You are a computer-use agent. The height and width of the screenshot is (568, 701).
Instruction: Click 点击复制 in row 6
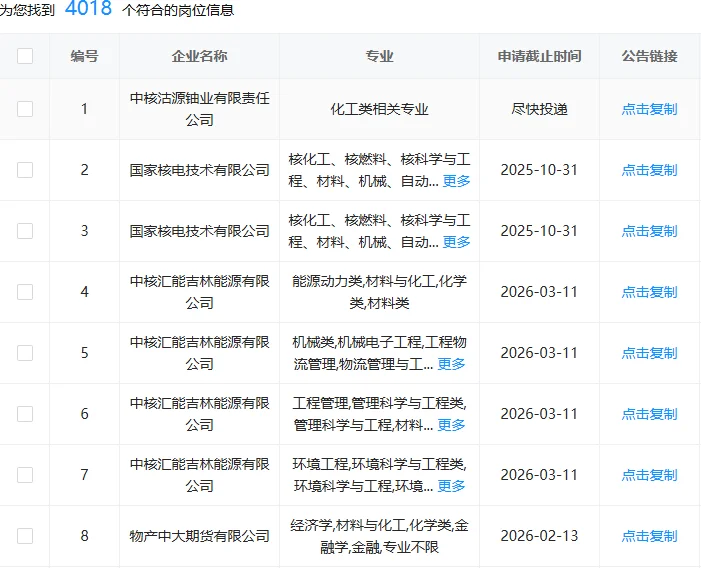point(650,414)
